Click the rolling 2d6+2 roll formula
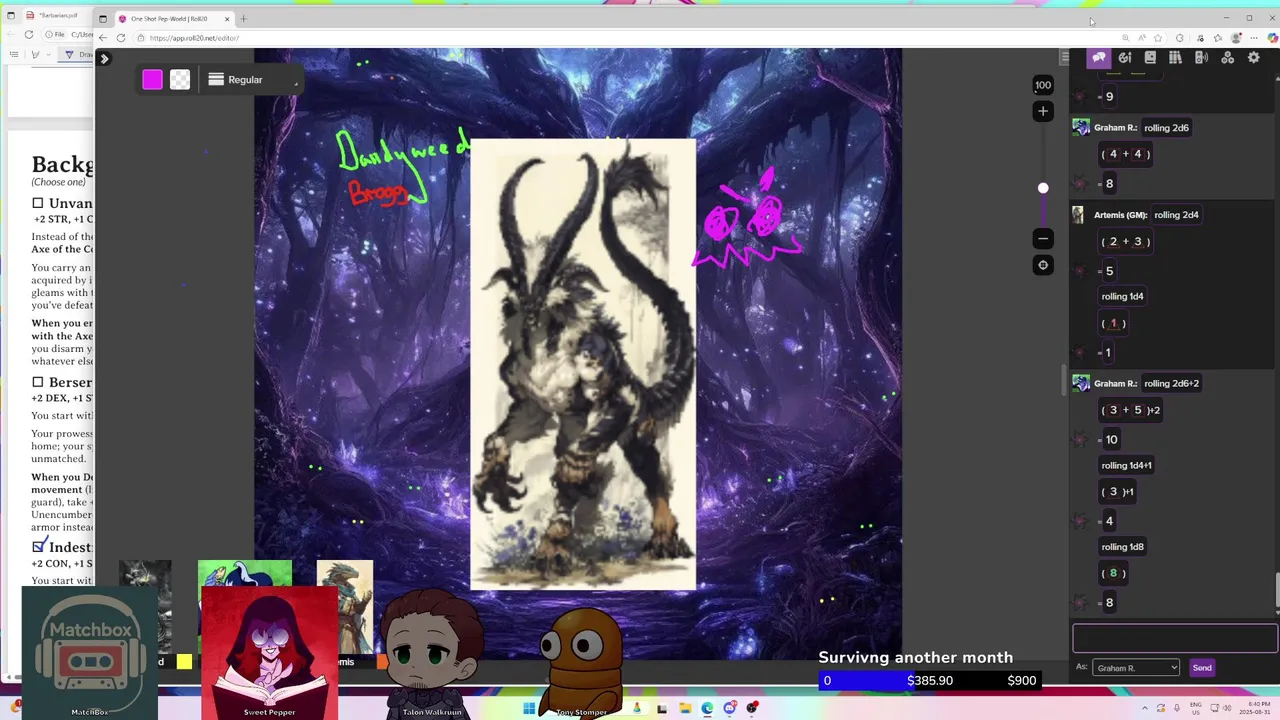Viewport: 1280px width, 720px height. coord(1171,383)
